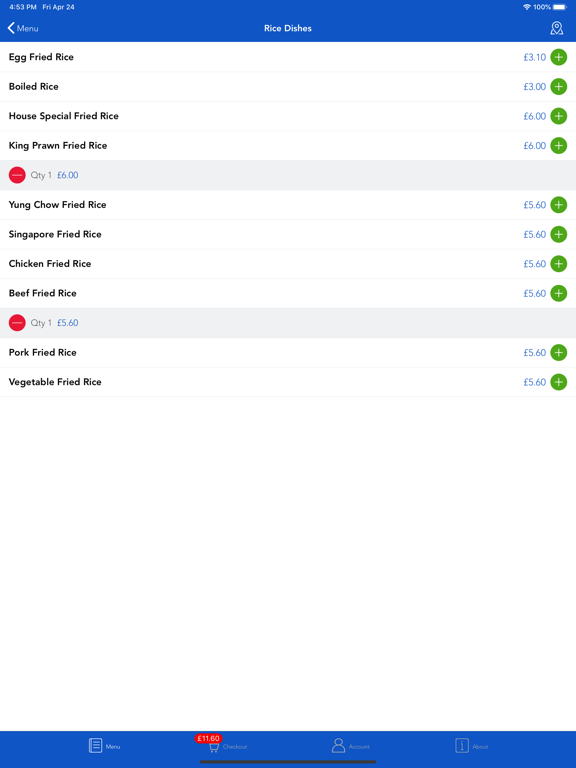Increase Beef Fried Rice quantity with plus
576x768 pixels.
(558, 293)
